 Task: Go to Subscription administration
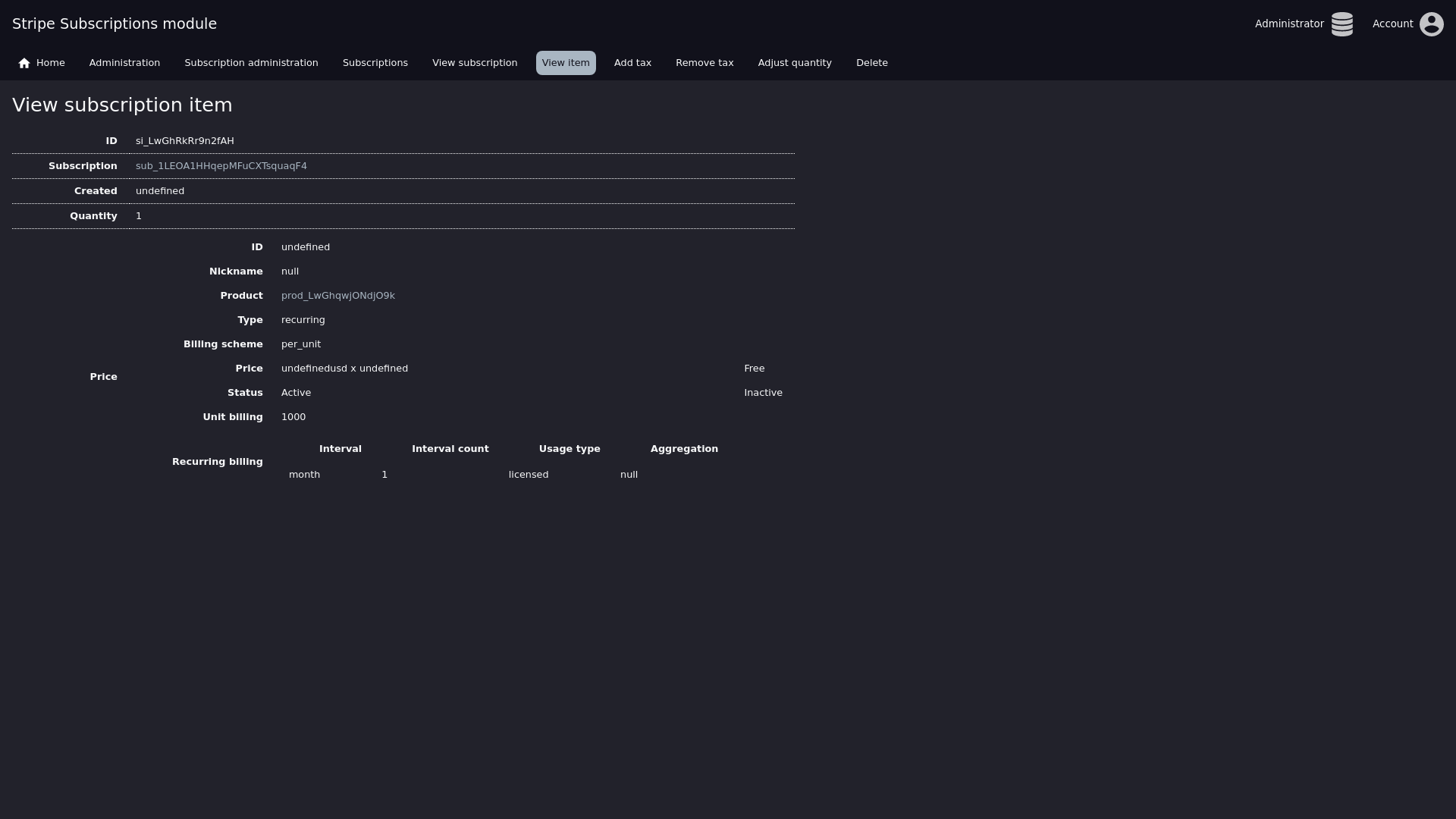[251, 63]
